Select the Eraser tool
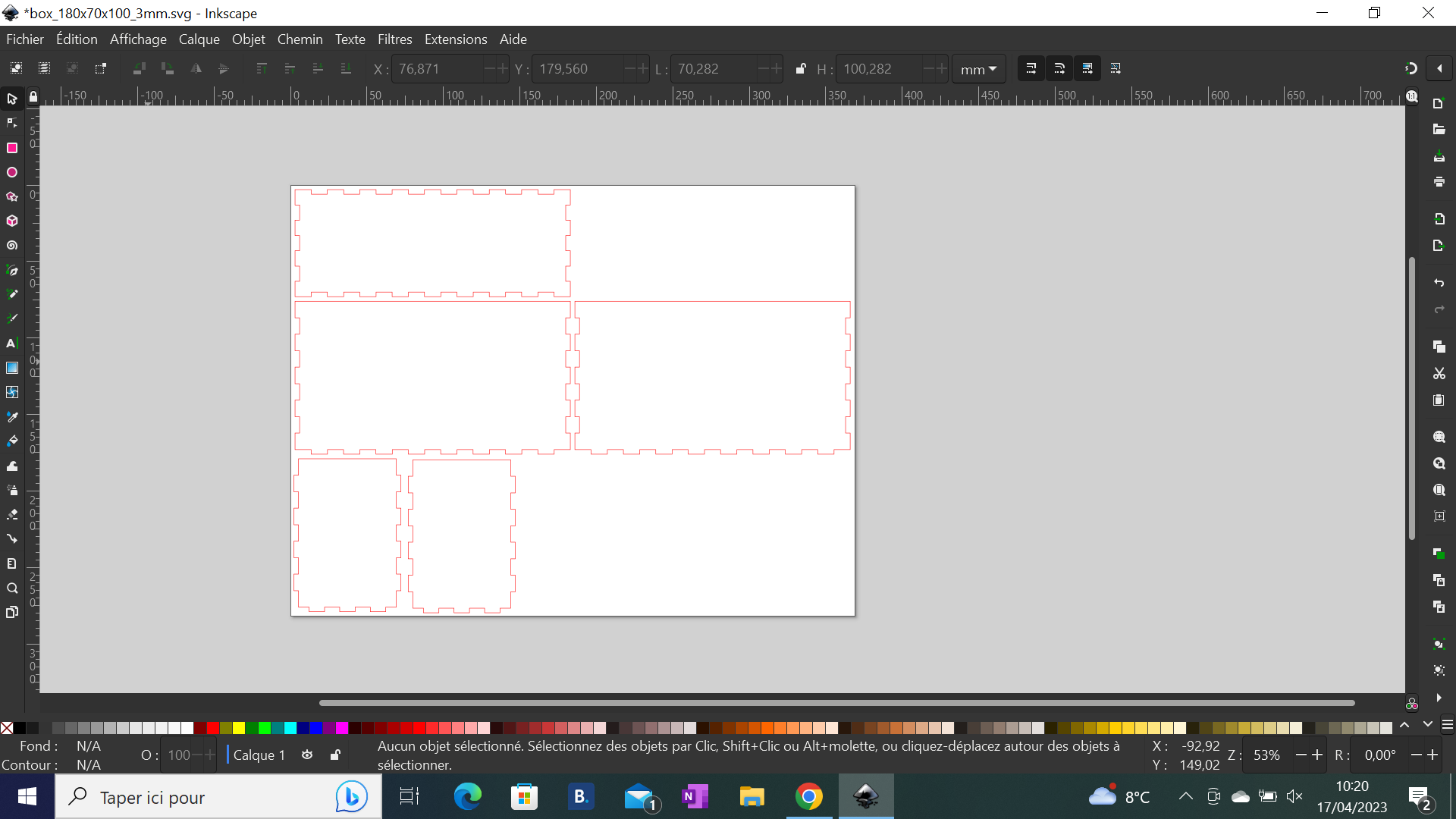Image resolution: width=1456 pixels, height=819 pixels. click(x=12, y=514)
